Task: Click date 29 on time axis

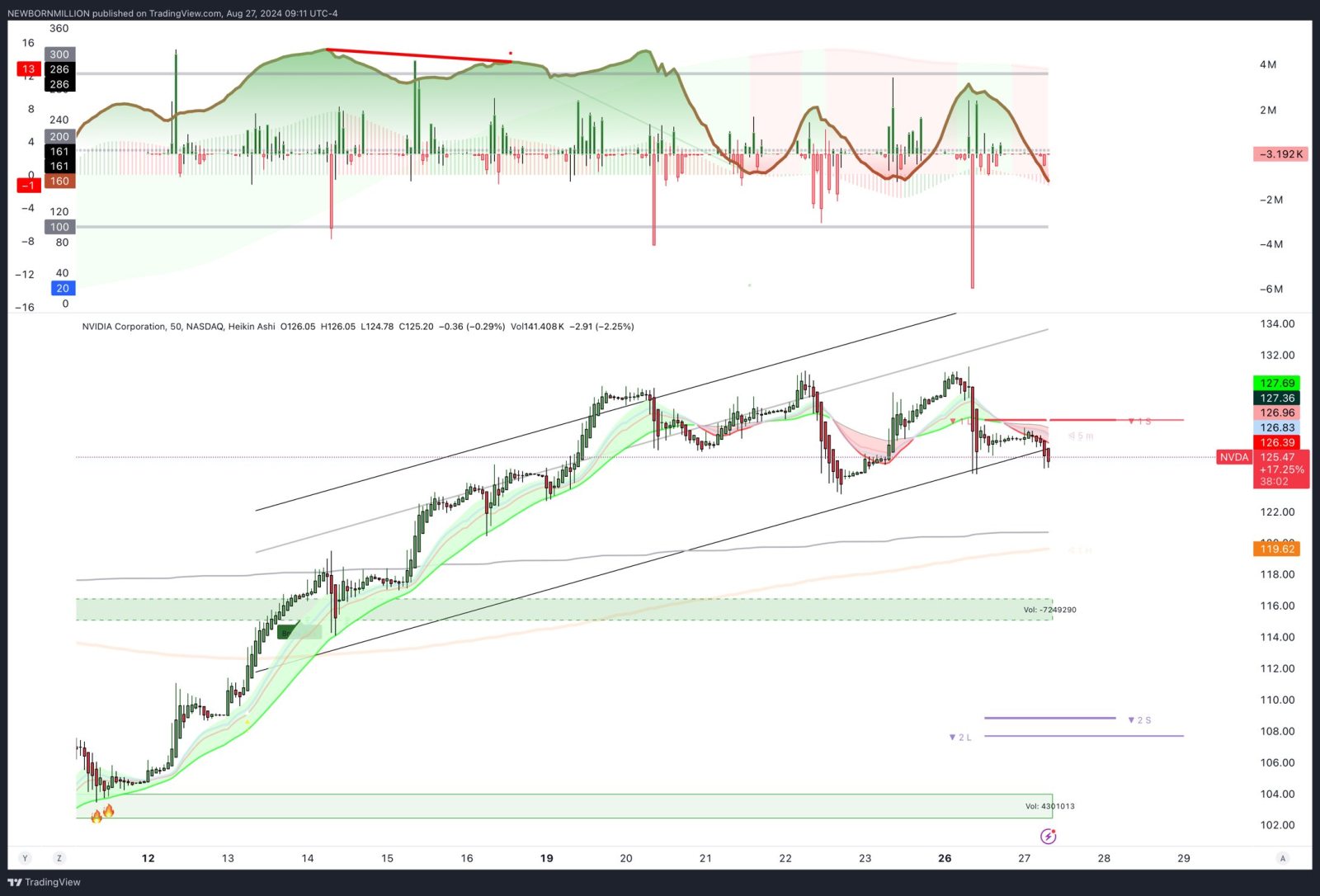Action: coord(1183,858)
